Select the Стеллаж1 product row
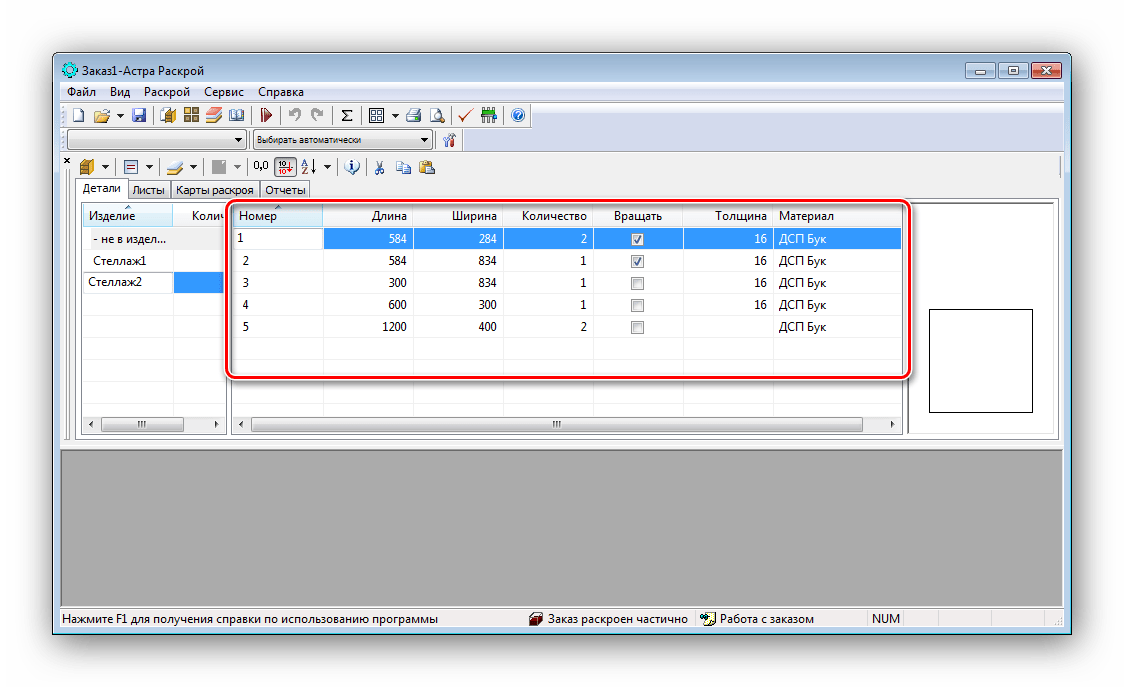The height and width of the screenshot is (687, 1124). click(128, 261)
